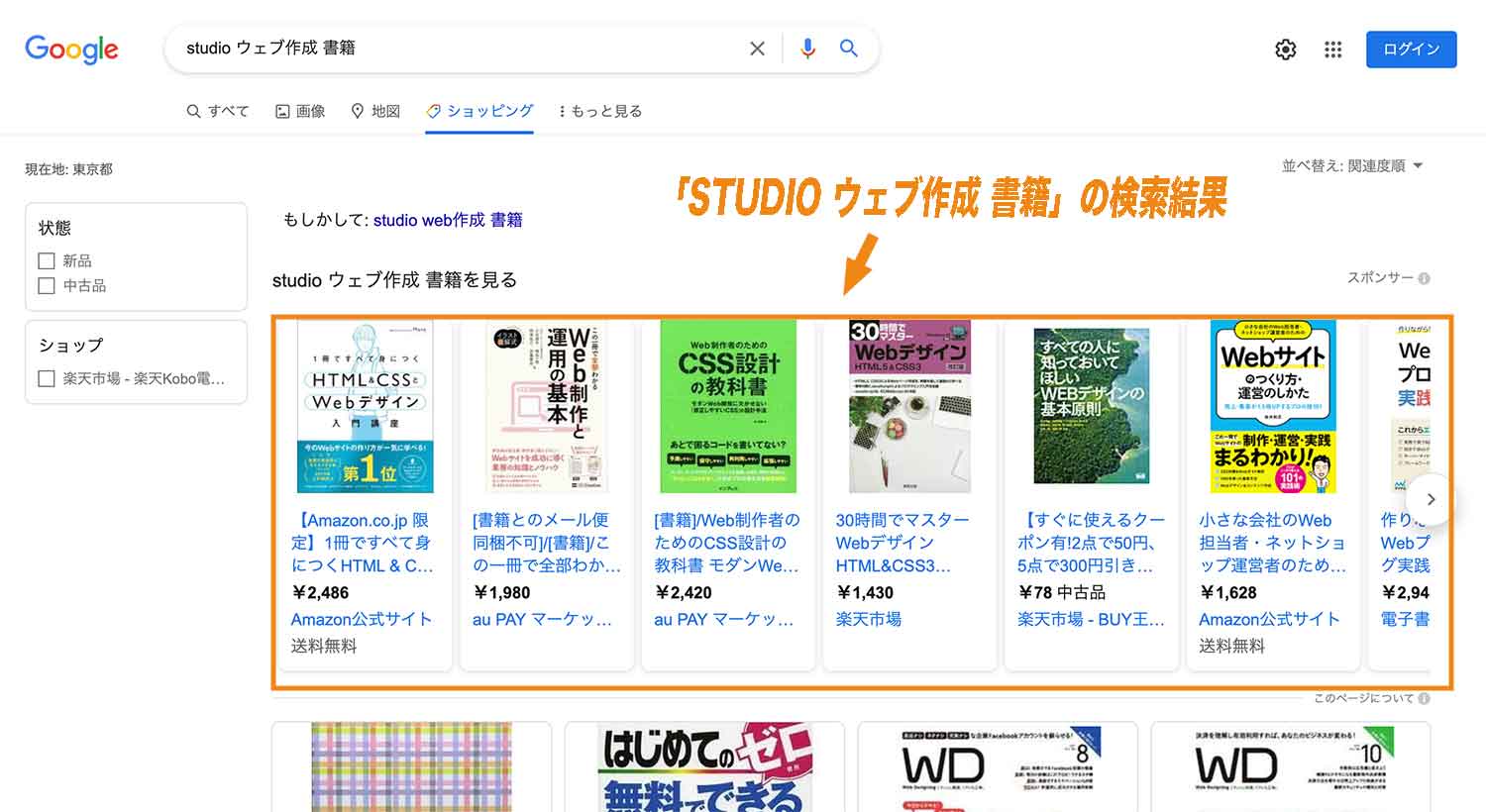Click the 30時間でマスター Webデザイン title link
This screenshot has width=1486, height=812.
[x=902, y=543]
